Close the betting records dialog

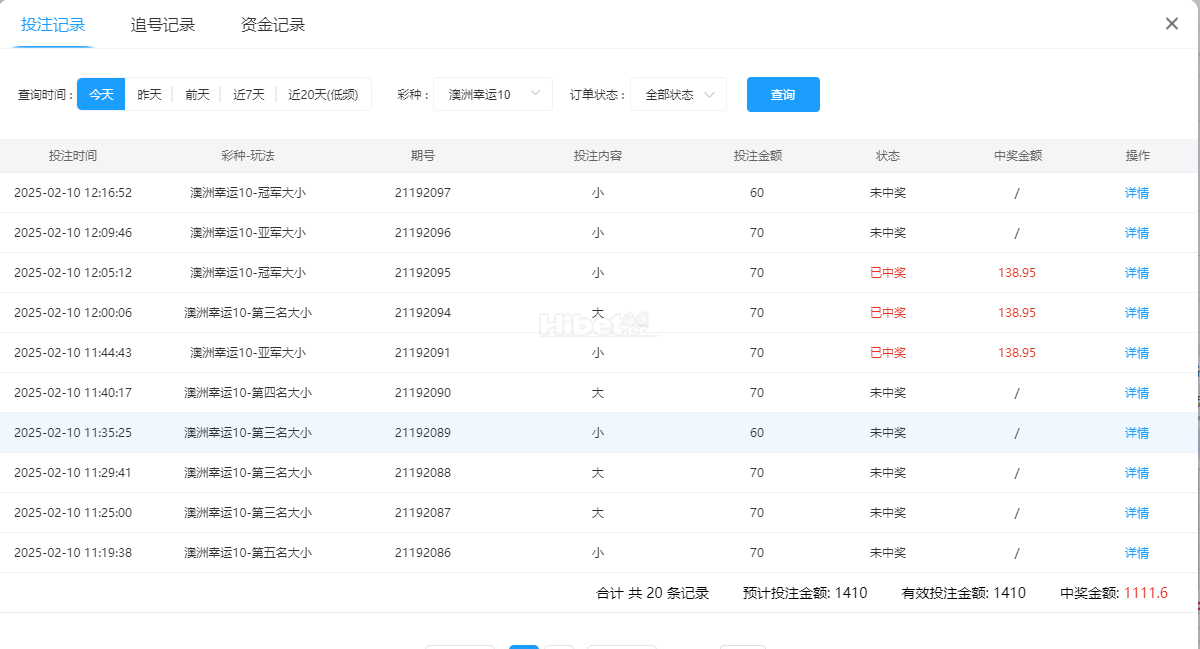[1172, 24]
